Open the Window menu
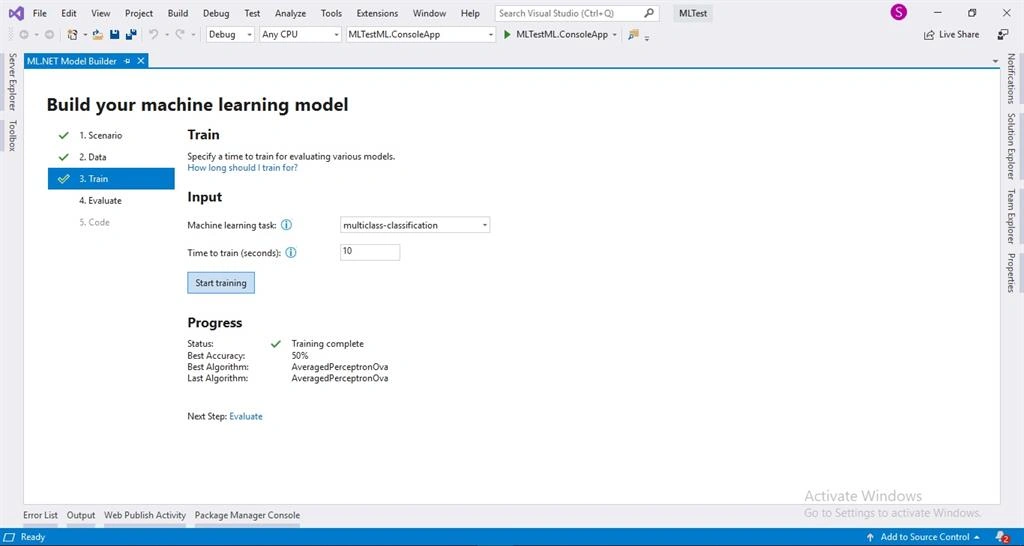Screen dimensions: 1024x546 point(429,13)
